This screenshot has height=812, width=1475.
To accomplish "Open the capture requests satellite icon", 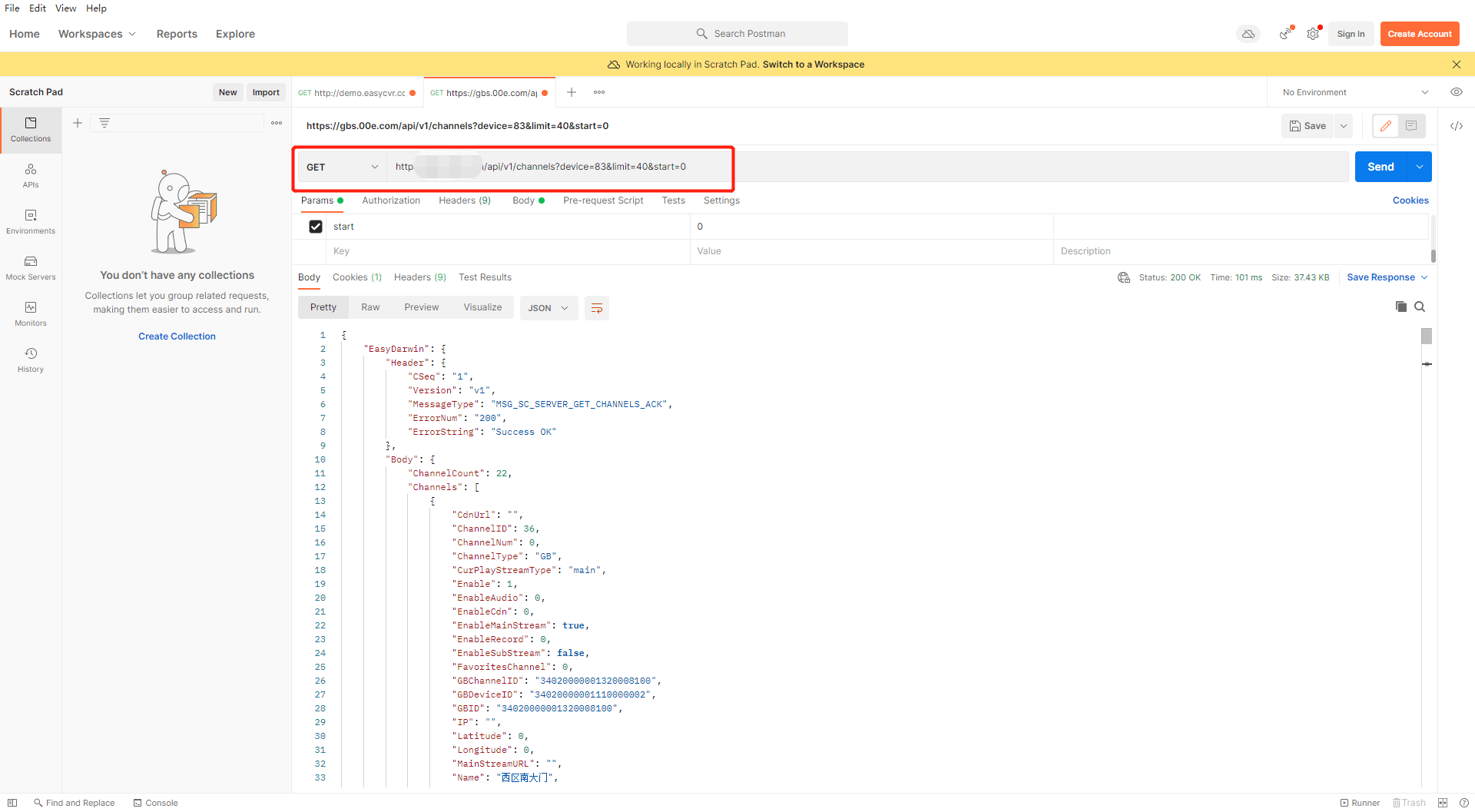I will tap(1286, 34).
